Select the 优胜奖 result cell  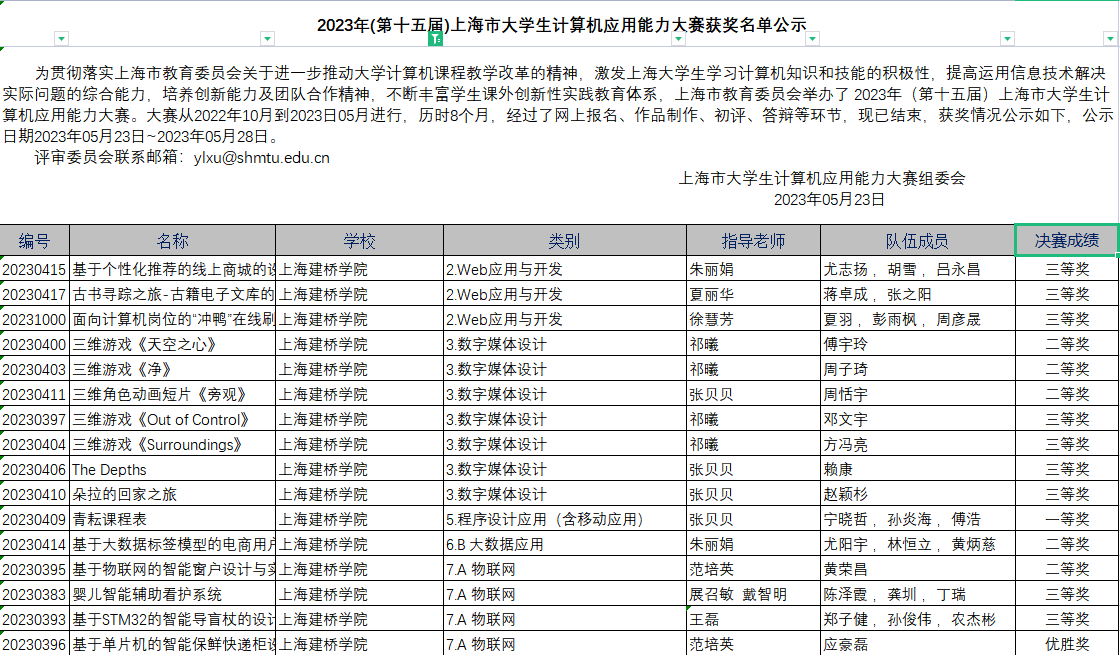(1066, 645)
